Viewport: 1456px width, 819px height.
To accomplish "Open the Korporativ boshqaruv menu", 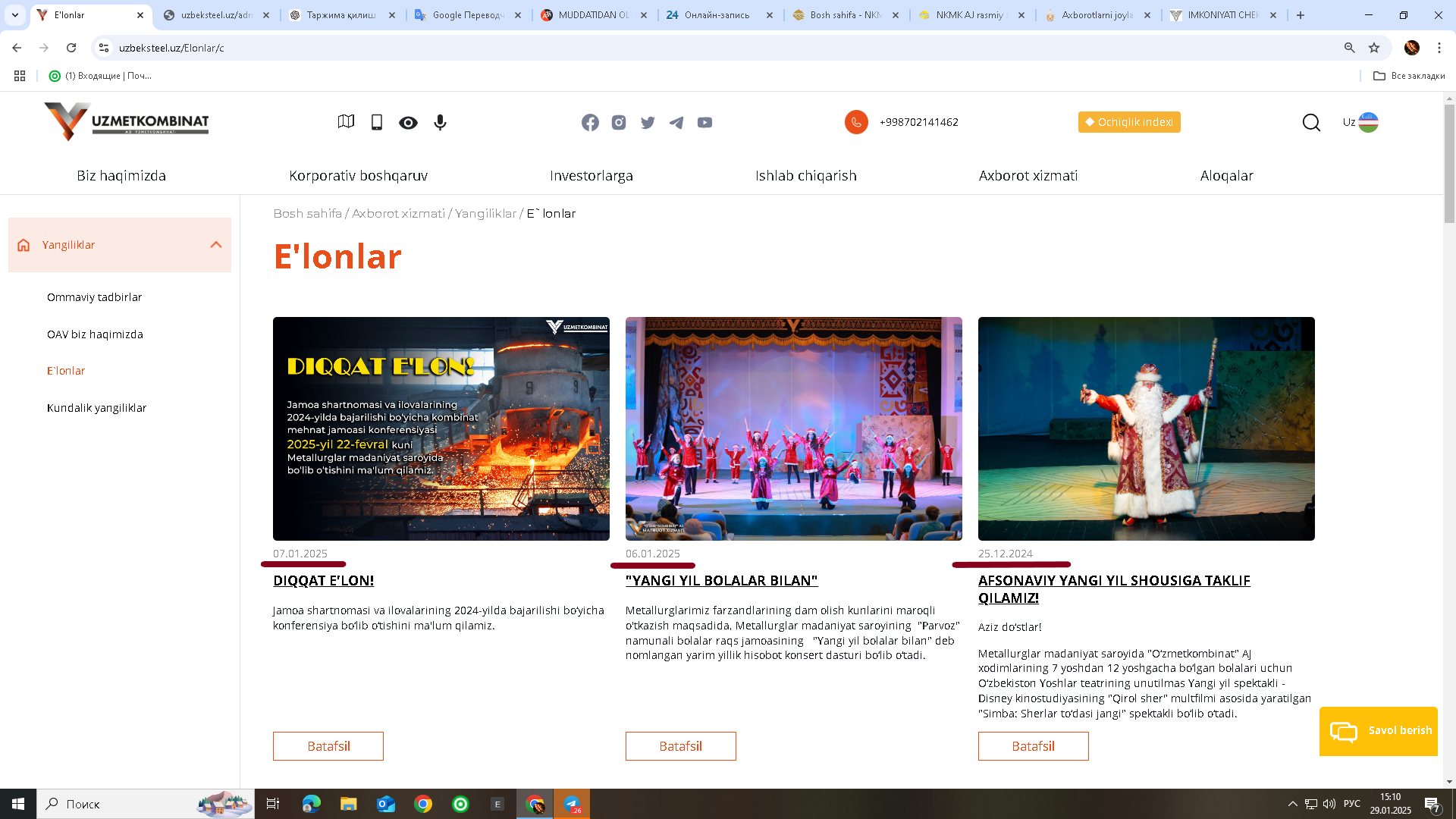I will (x=358, y=175).
